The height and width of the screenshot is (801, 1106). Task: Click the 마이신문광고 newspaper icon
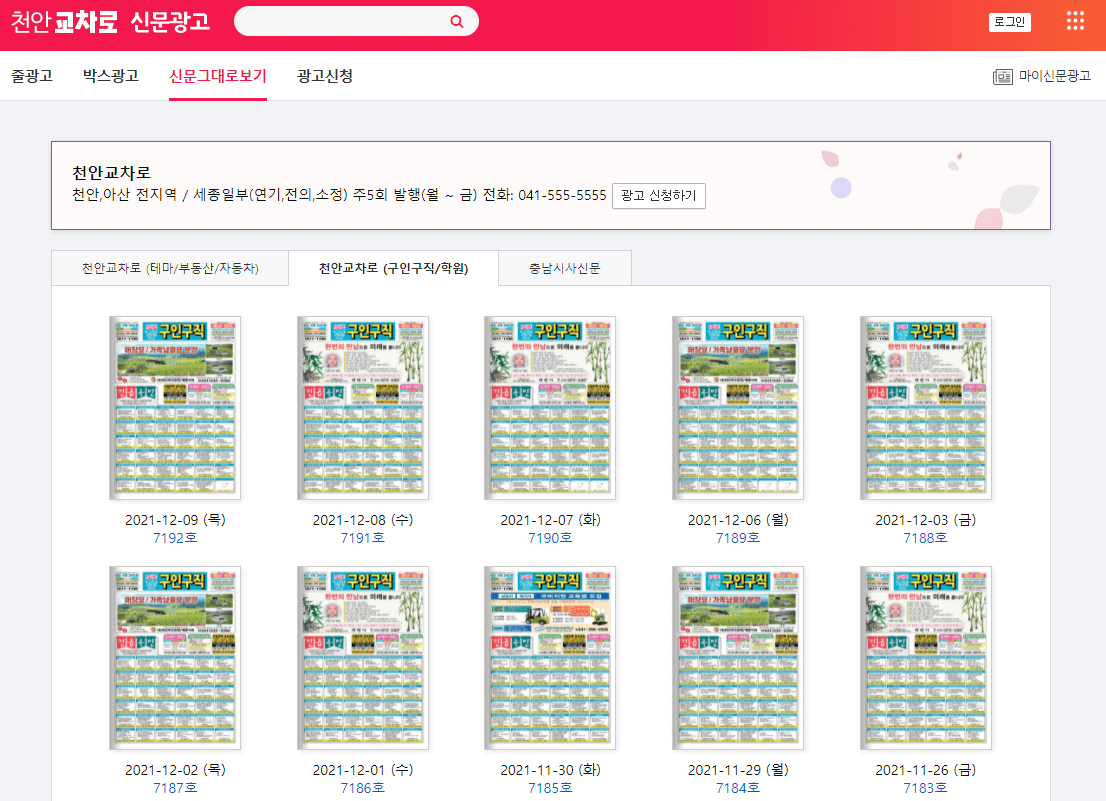pos(1002,76)
